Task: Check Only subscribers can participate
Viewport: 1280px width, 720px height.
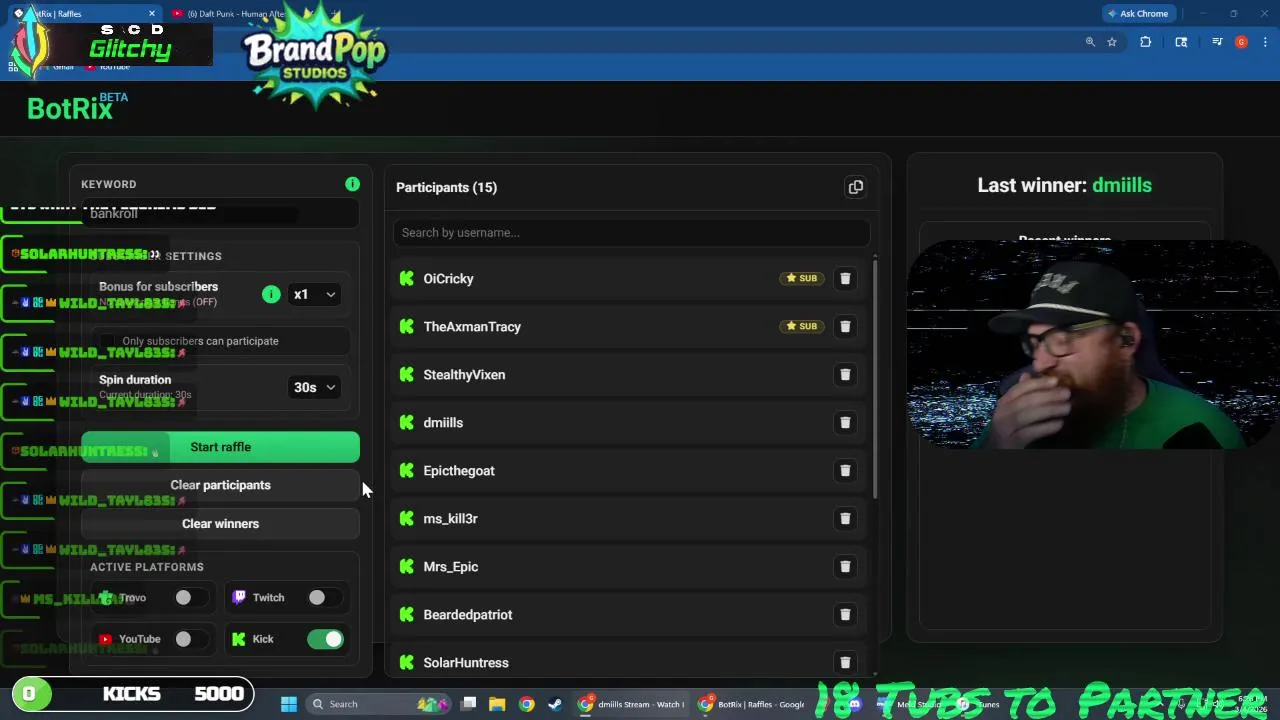Action: click(x=108, y=341)
